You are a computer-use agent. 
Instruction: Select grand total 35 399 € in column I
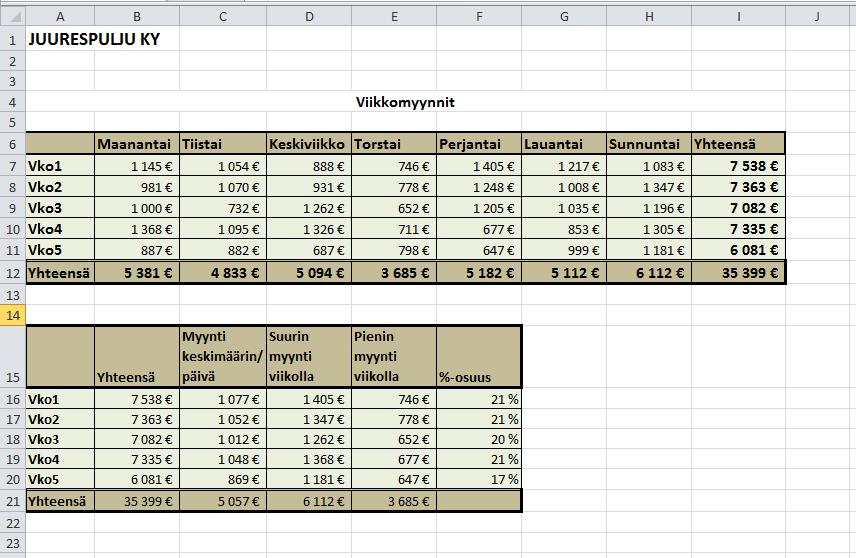click(738, 272)
